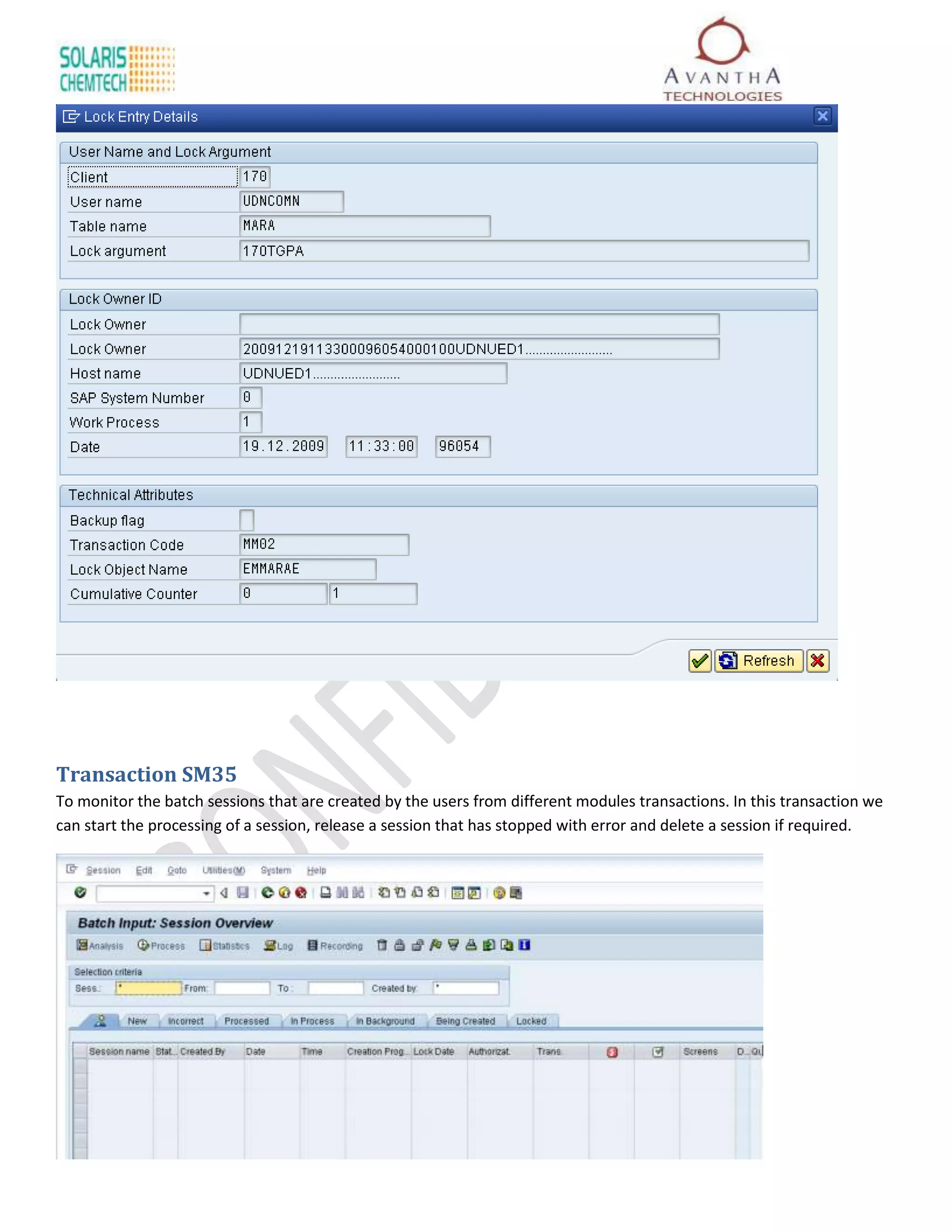The image size is (952, 1232).
Task: Click the yellow Help question icon
Action: click(x=499, y=893)
